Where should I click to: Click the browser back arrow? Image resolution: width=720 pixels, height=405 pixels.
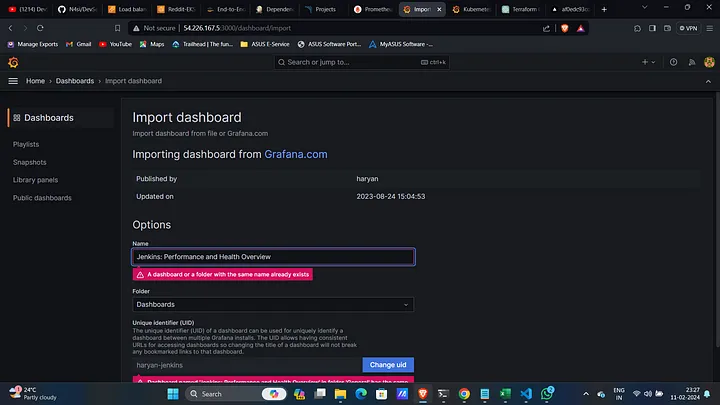coord(10,28)
